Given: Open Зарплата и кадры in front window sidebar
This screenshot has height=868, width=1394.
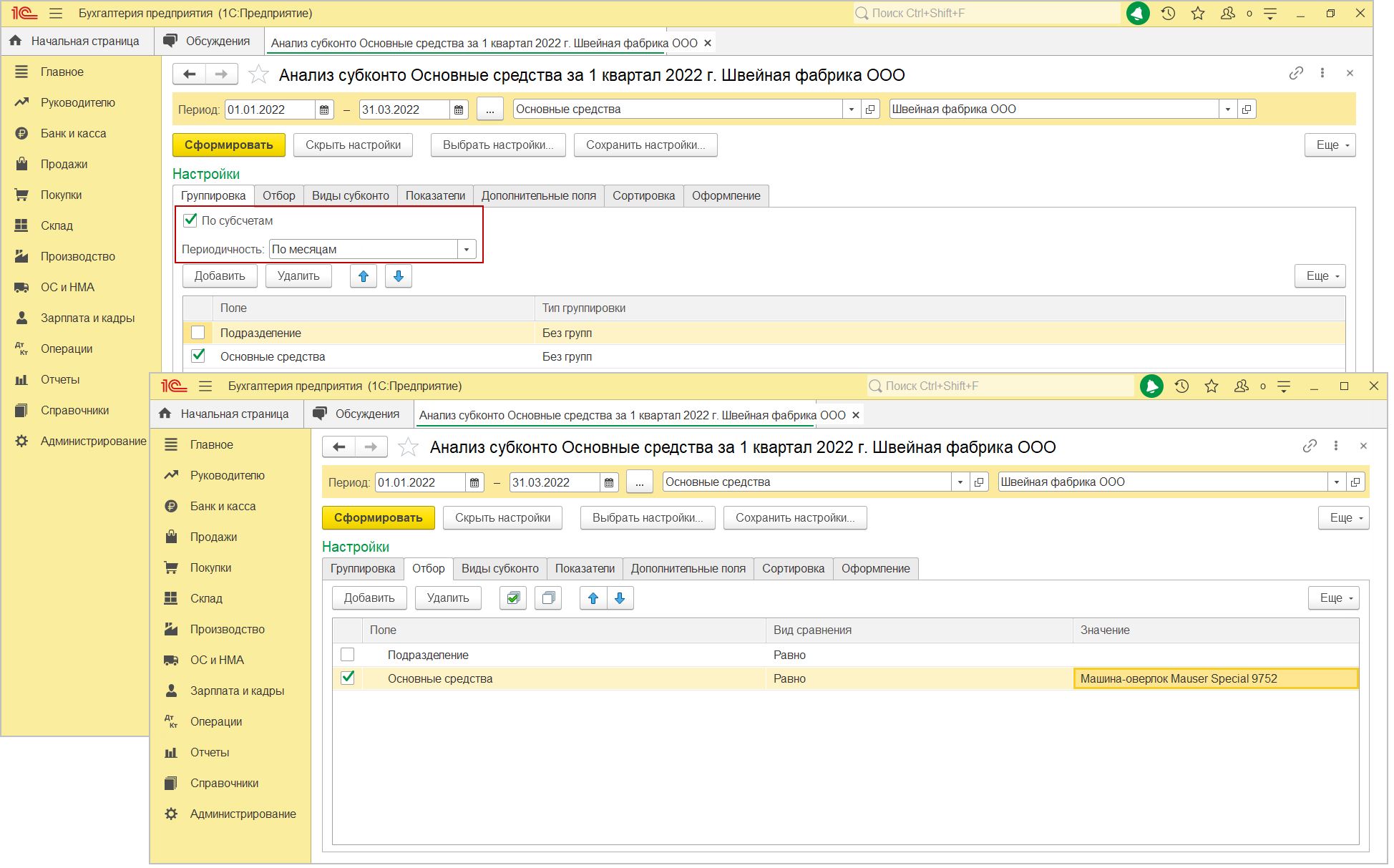Looking at the screenshot, I should 237,691.
